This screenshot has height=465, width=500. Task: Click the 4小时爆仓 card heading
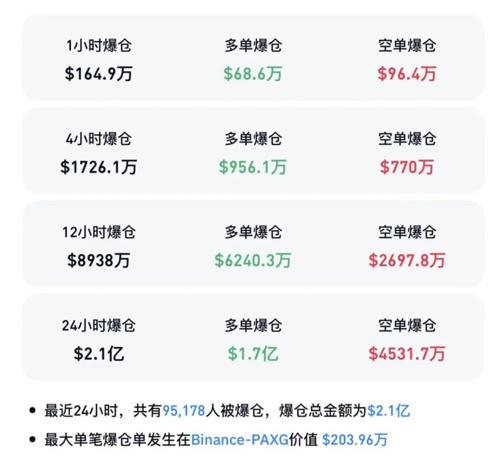point(99,139)
